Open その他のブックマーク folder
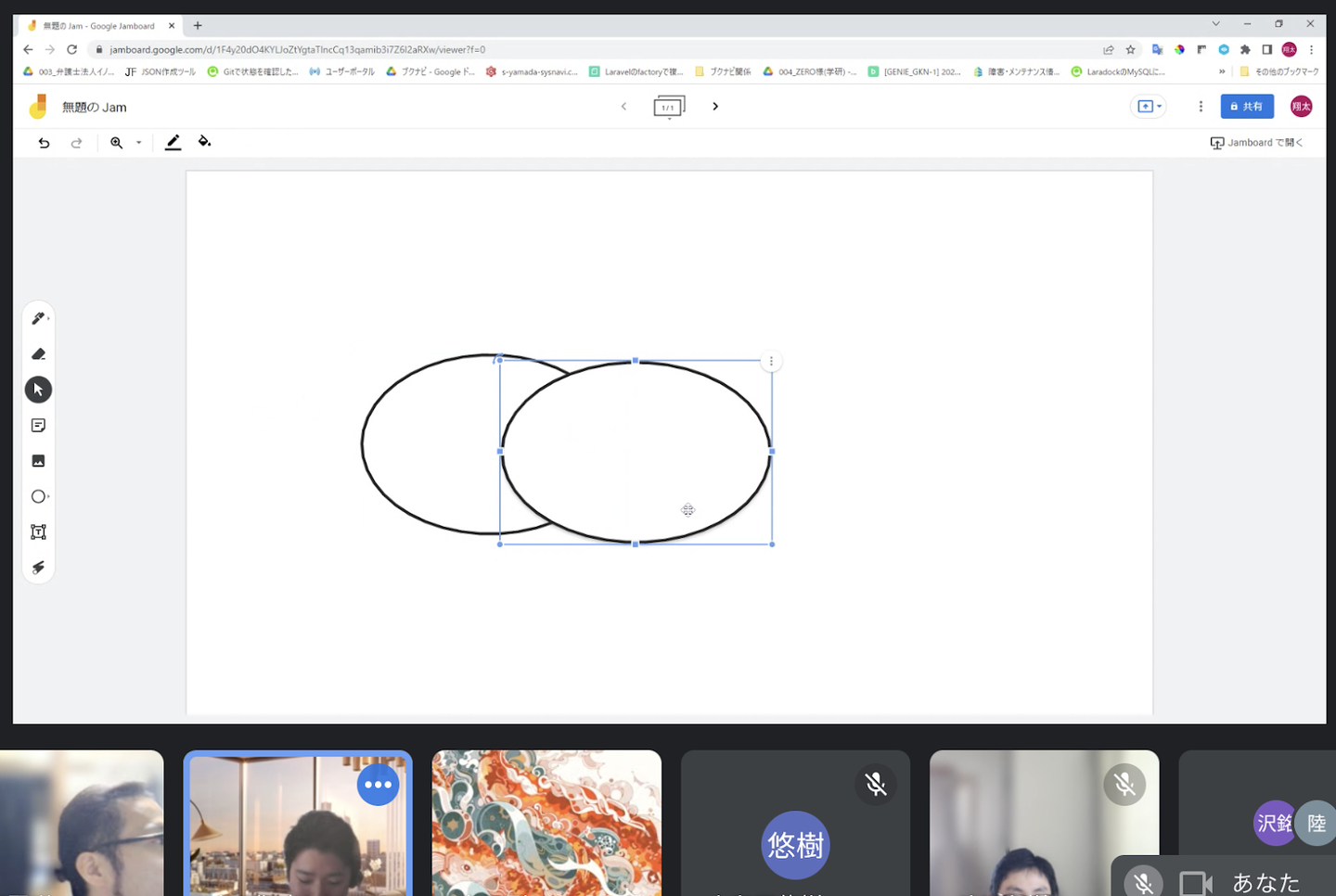Image resolution: width=1336 pixels, height=896 pixels. pyautogui.click(x=1279, y=71)
